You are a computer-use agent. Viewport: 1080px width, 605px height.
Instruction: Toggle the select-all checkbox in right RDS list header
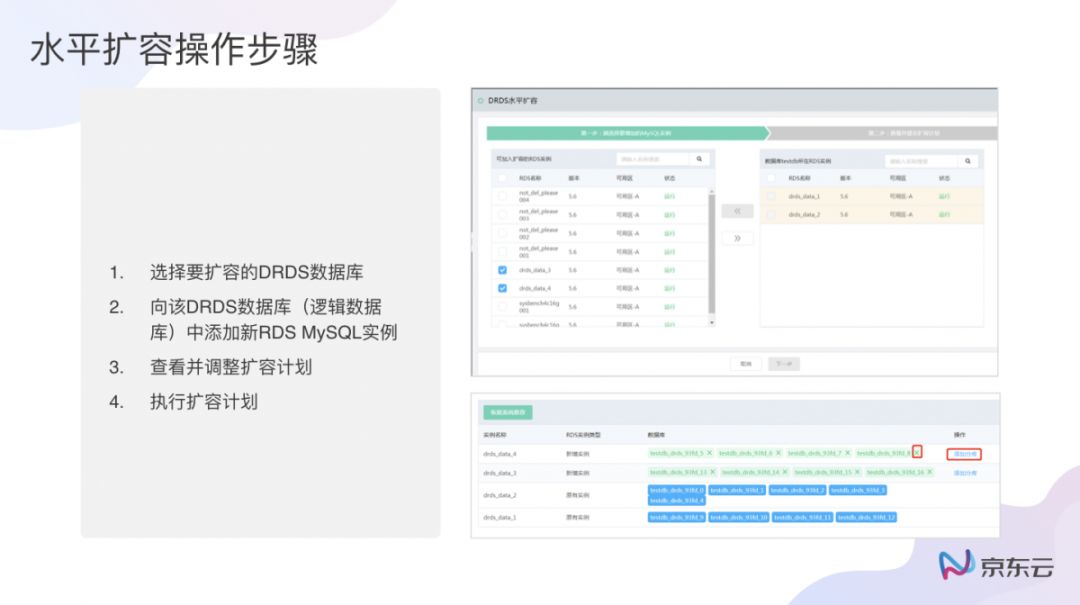(771, 178)
